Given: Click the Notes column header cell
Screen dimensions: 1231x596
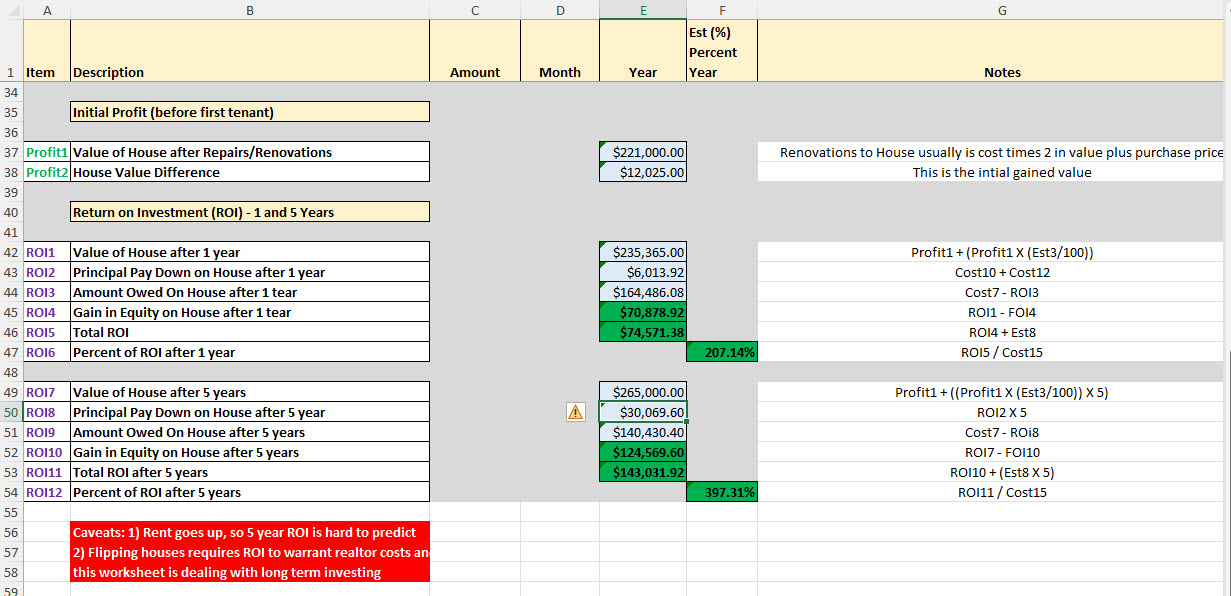Looking at the screenshot, I should (x=1002, y=72).
